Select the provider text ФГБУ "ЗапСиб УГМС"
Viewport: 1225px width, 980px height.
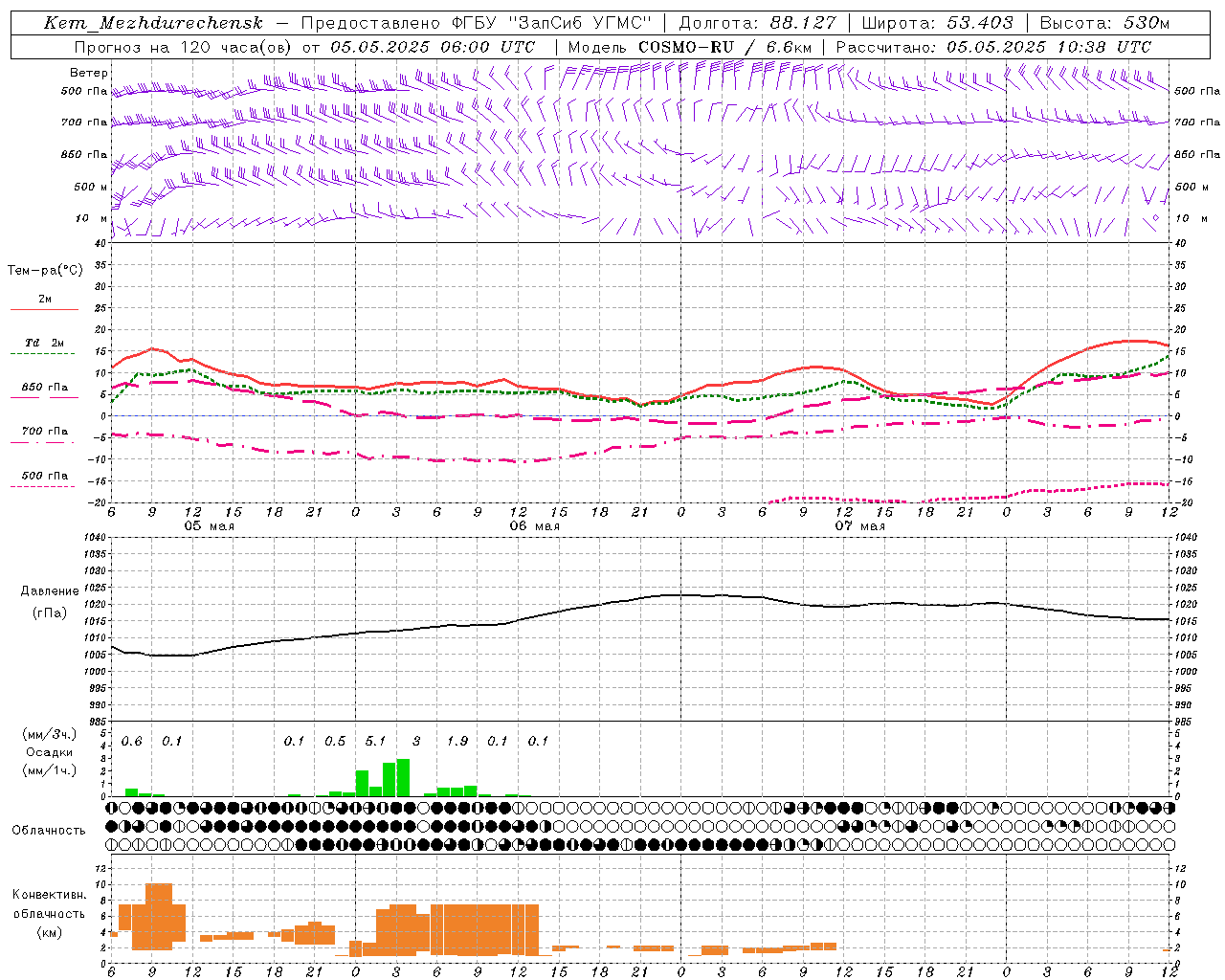pos(551,23)
